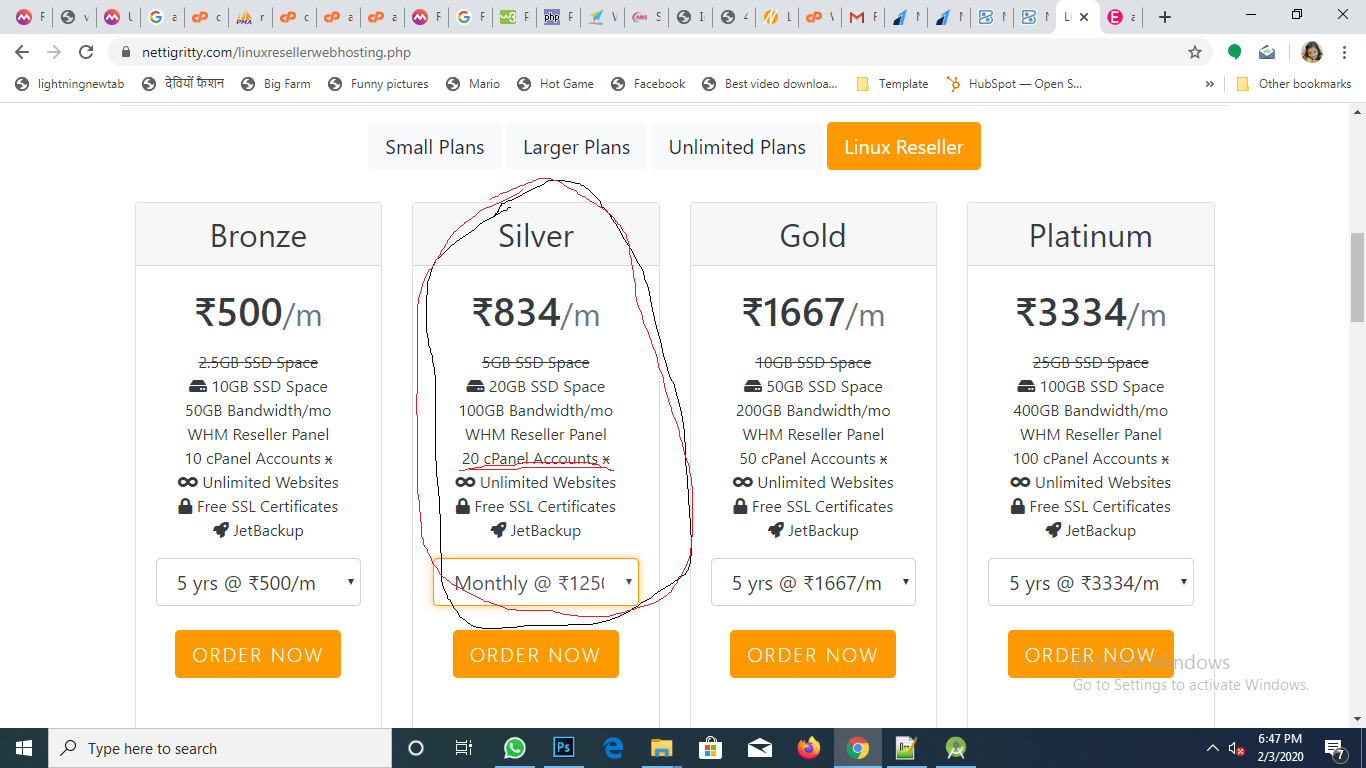This screenshot has width=1366, height=768.
Task: Open the Silver plan billing period dropdown
Action: (535, 583)
